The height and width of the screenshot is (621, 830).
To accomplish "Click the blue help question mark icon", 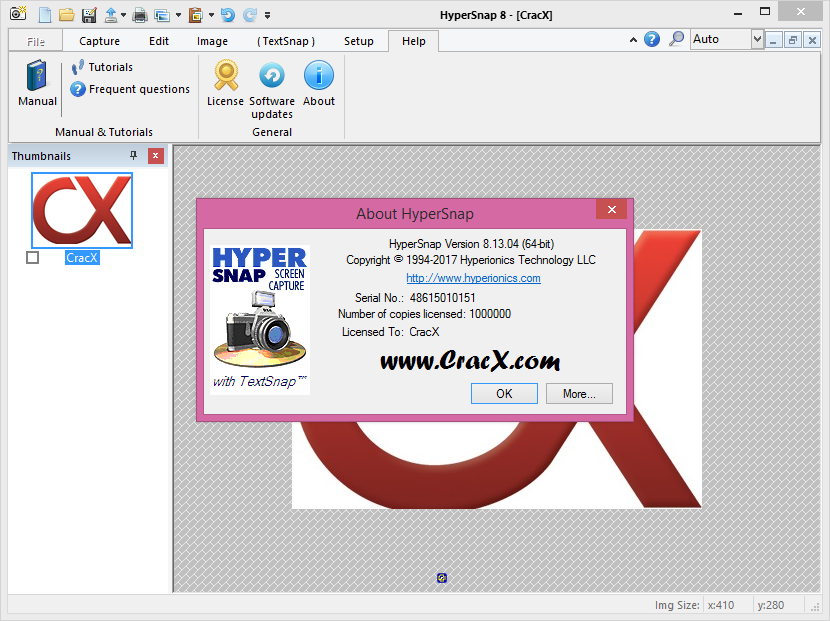I will pyautogui.click(x=652, y=39).
